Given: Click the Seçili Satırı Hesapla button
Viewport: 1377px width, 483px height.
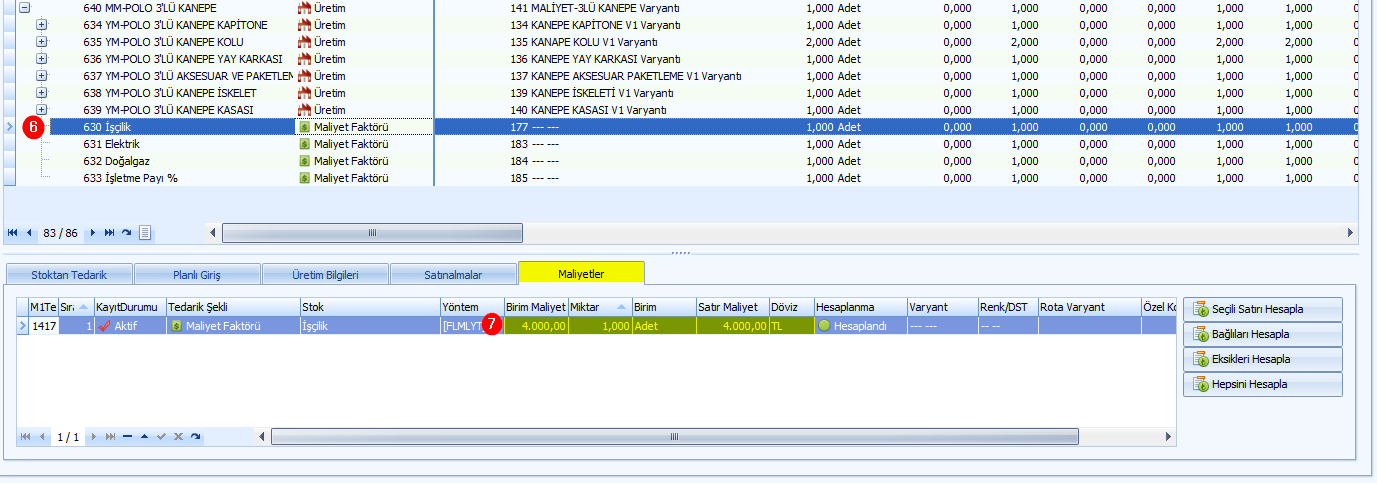Looking at the screenshot, I should [1263, 309].
